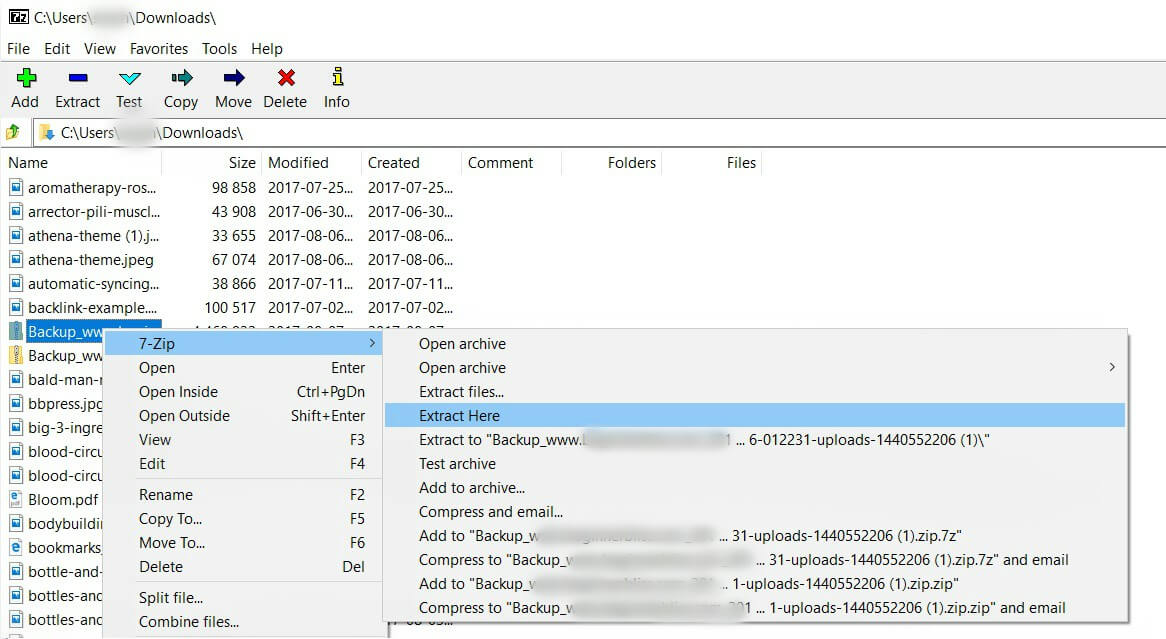
Task: Choose View with F3 shortcut in context menu
Action: point(243,440)
